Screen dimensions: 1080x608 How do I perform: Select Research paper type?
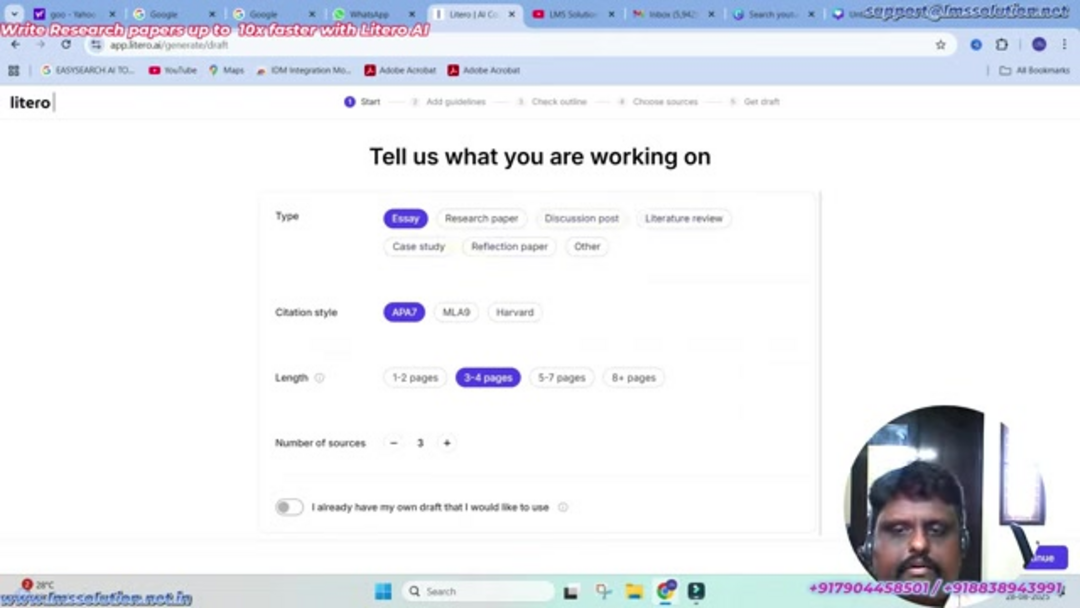[x=481, y=218]
